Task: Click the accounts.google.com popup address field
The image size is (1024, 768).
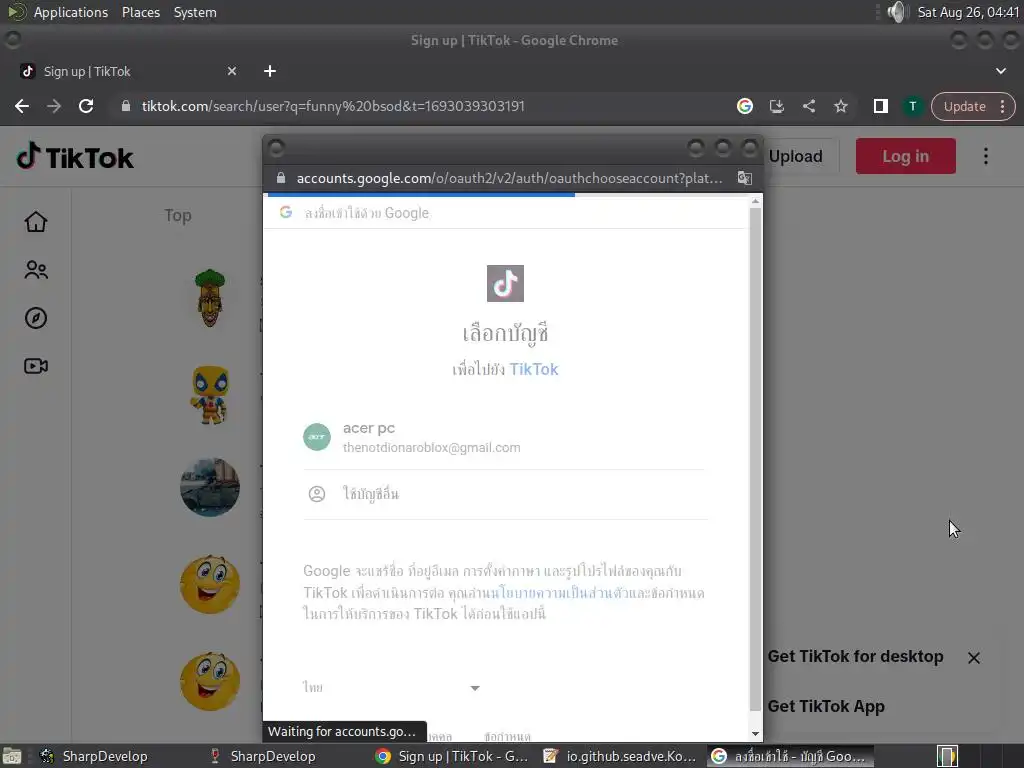Action: pos(509,178)
